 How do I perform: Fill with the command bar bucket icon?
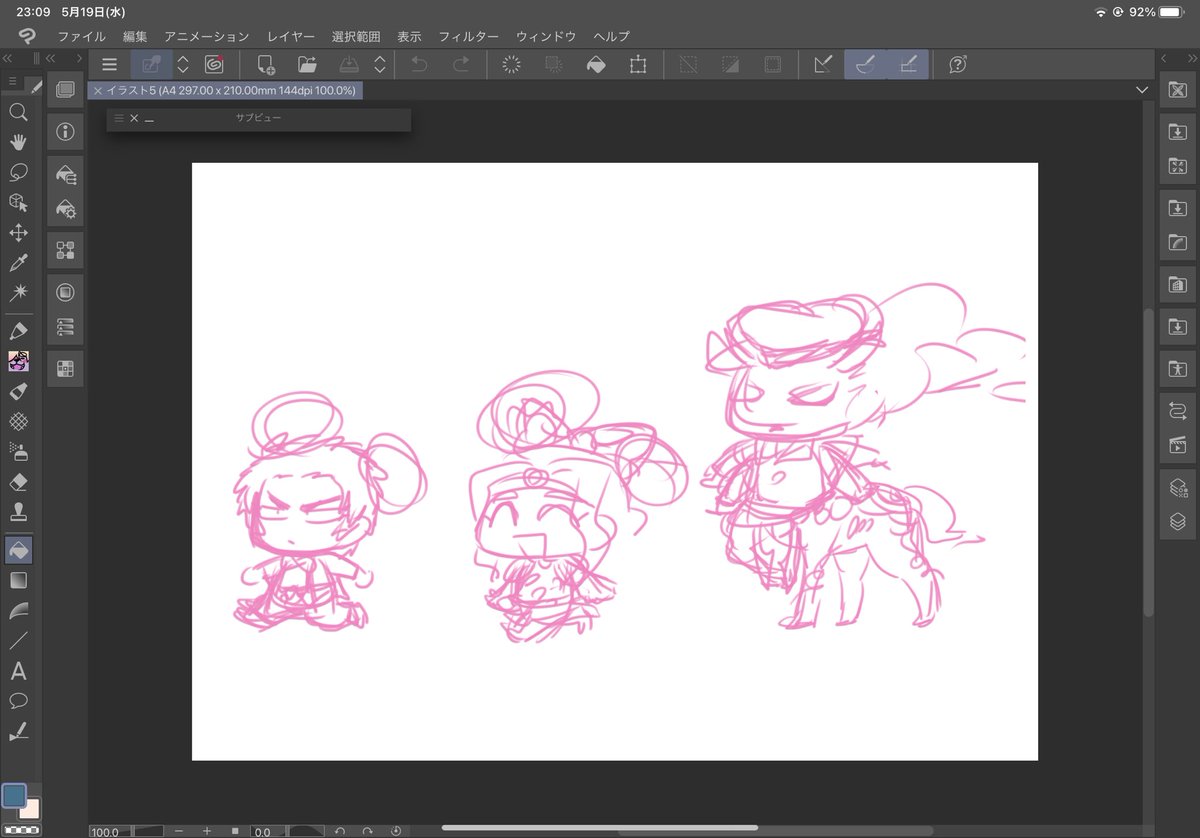pos(595,64)
